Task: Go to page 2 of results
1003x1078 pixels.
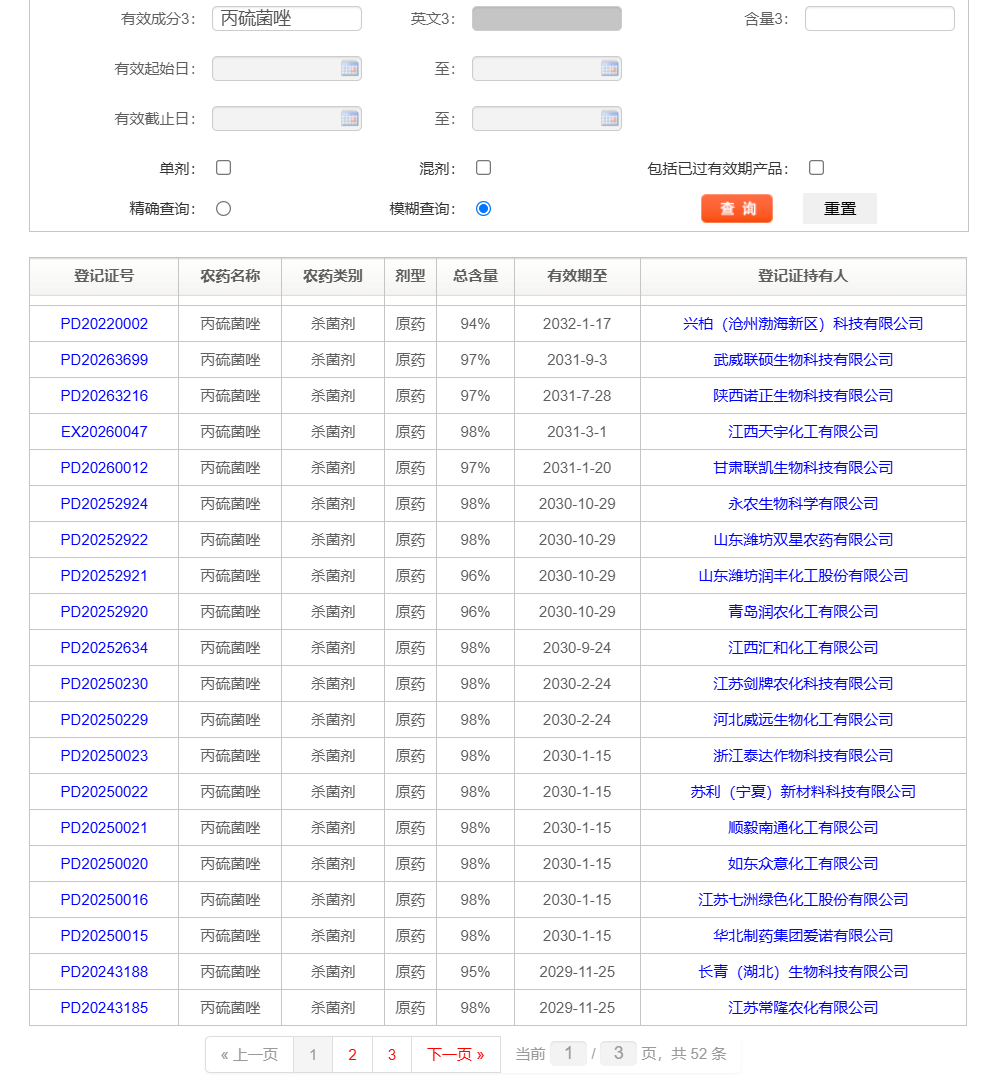Action: coord(352,1055)
